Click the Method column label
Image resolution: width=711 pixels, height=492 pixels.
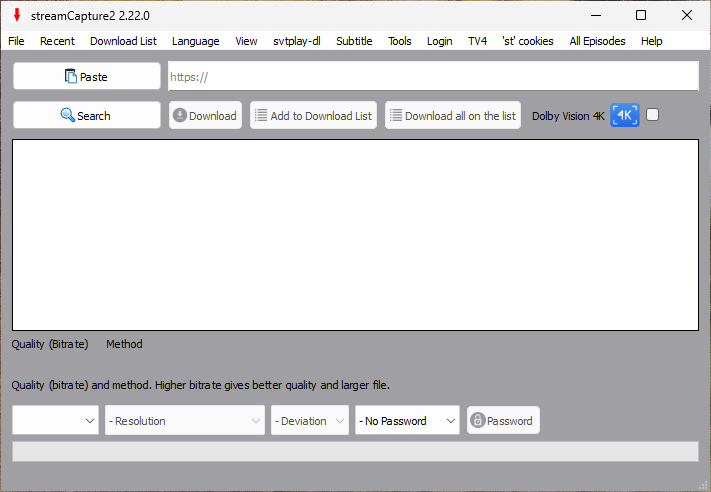tap(124, 344)
